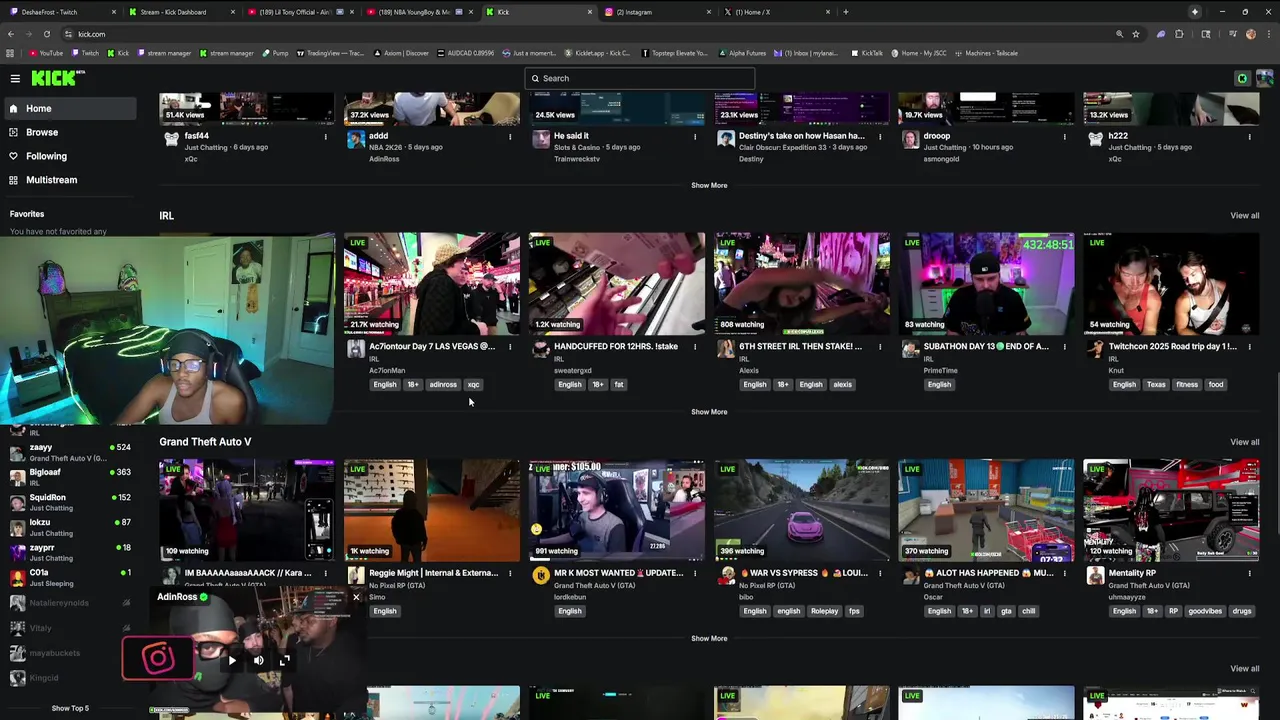Image resolution: width=1280 pixels, height=720 pixels.
Task: Mute the AdinRoss mini player volume
Action: point(258,660)
